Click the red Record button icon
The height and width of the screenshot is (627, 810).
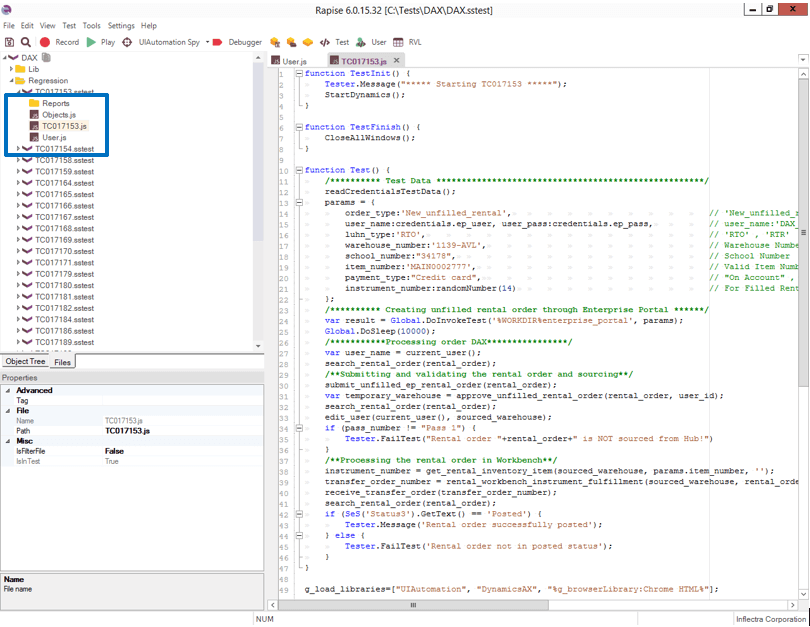(45, 42)
